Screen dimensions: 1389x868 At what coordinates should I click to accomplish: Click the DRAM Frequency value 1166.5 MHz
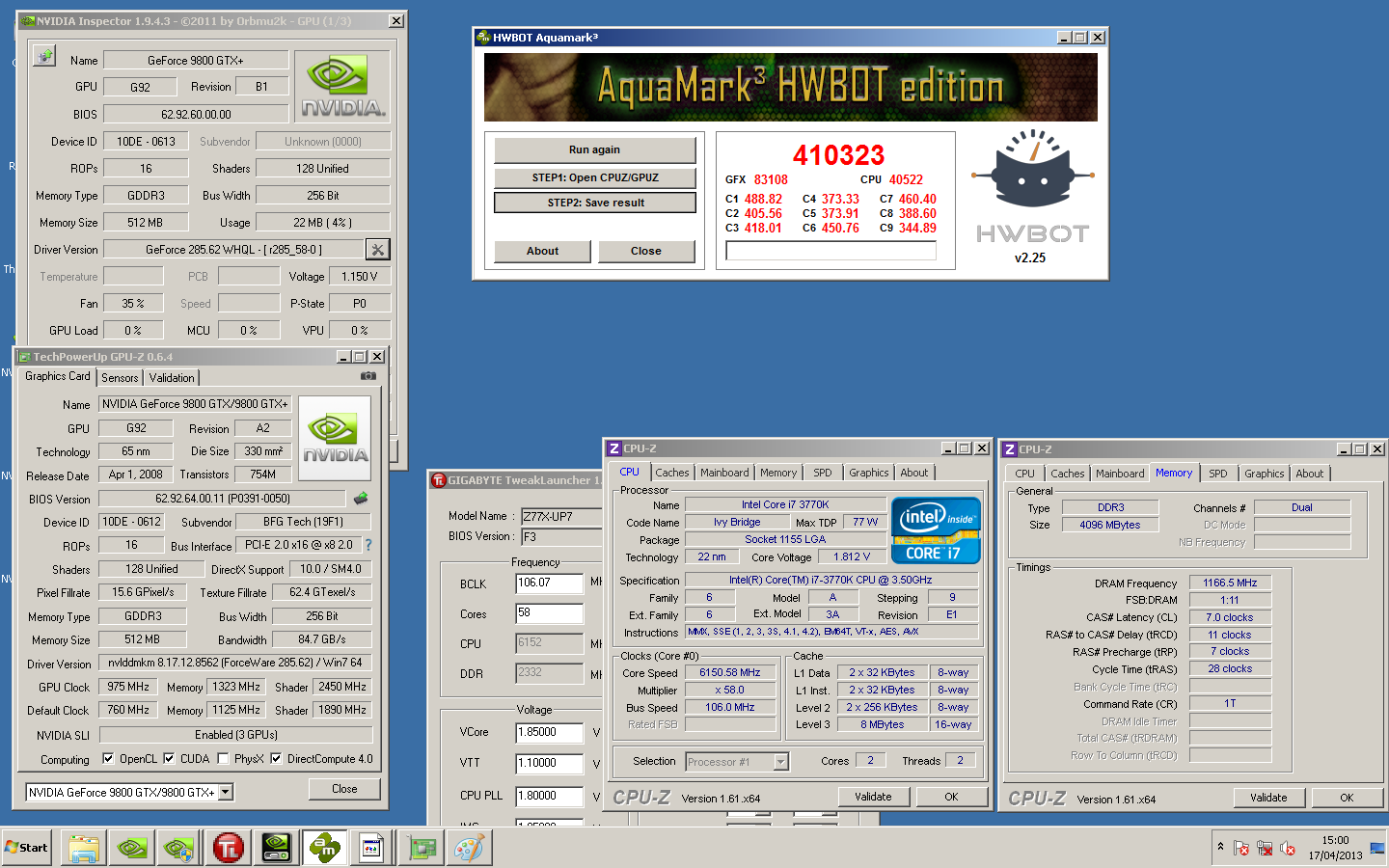coord(1230,583)
